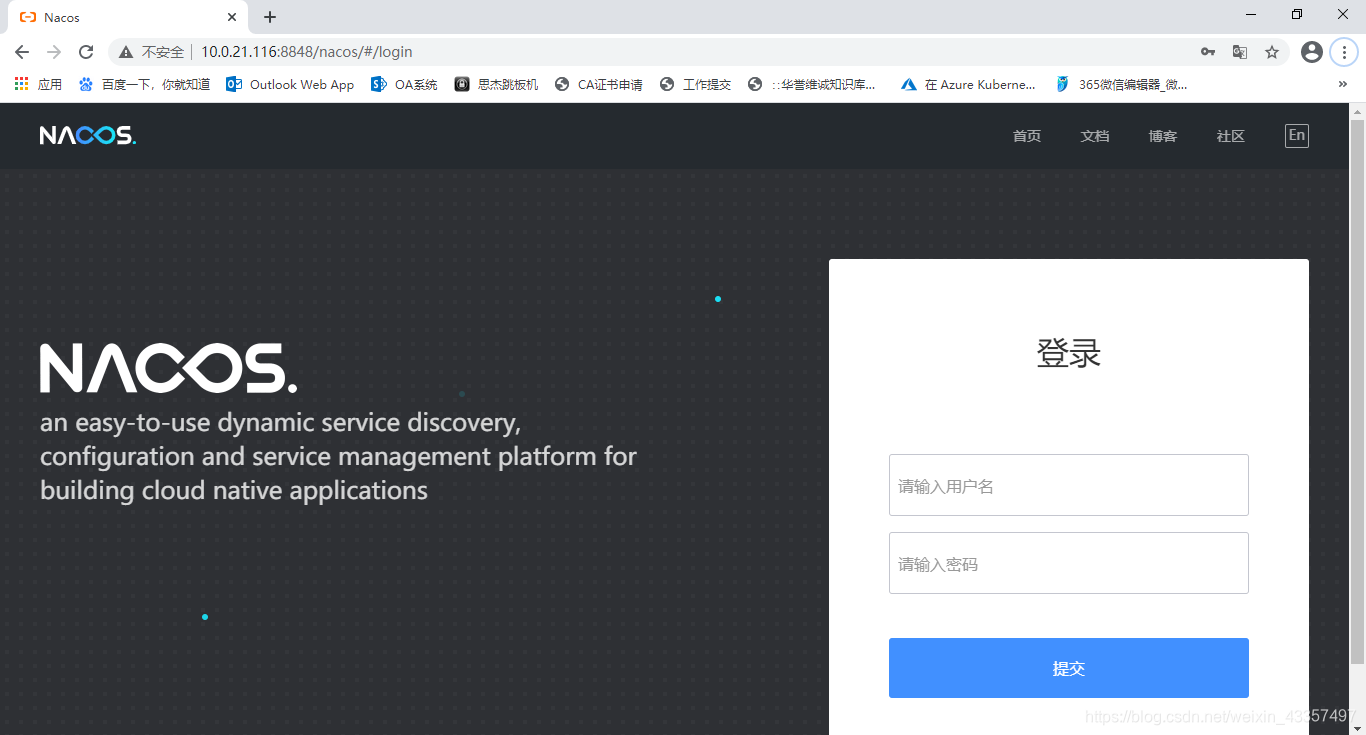Restore down the Chrome window

pyautogui.click(x=1297, y=14)
